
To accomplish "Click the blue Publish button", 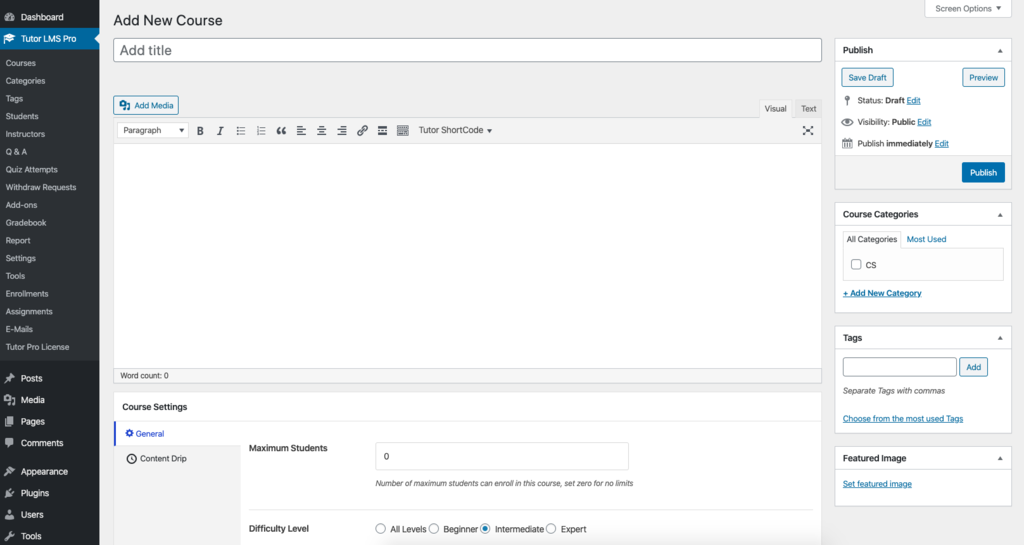I will pos(982,172).
